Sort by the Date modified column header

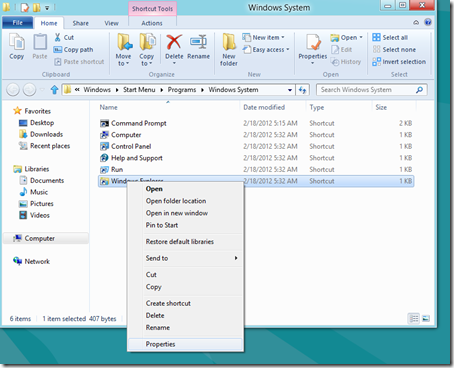click(x=264, y=107)
